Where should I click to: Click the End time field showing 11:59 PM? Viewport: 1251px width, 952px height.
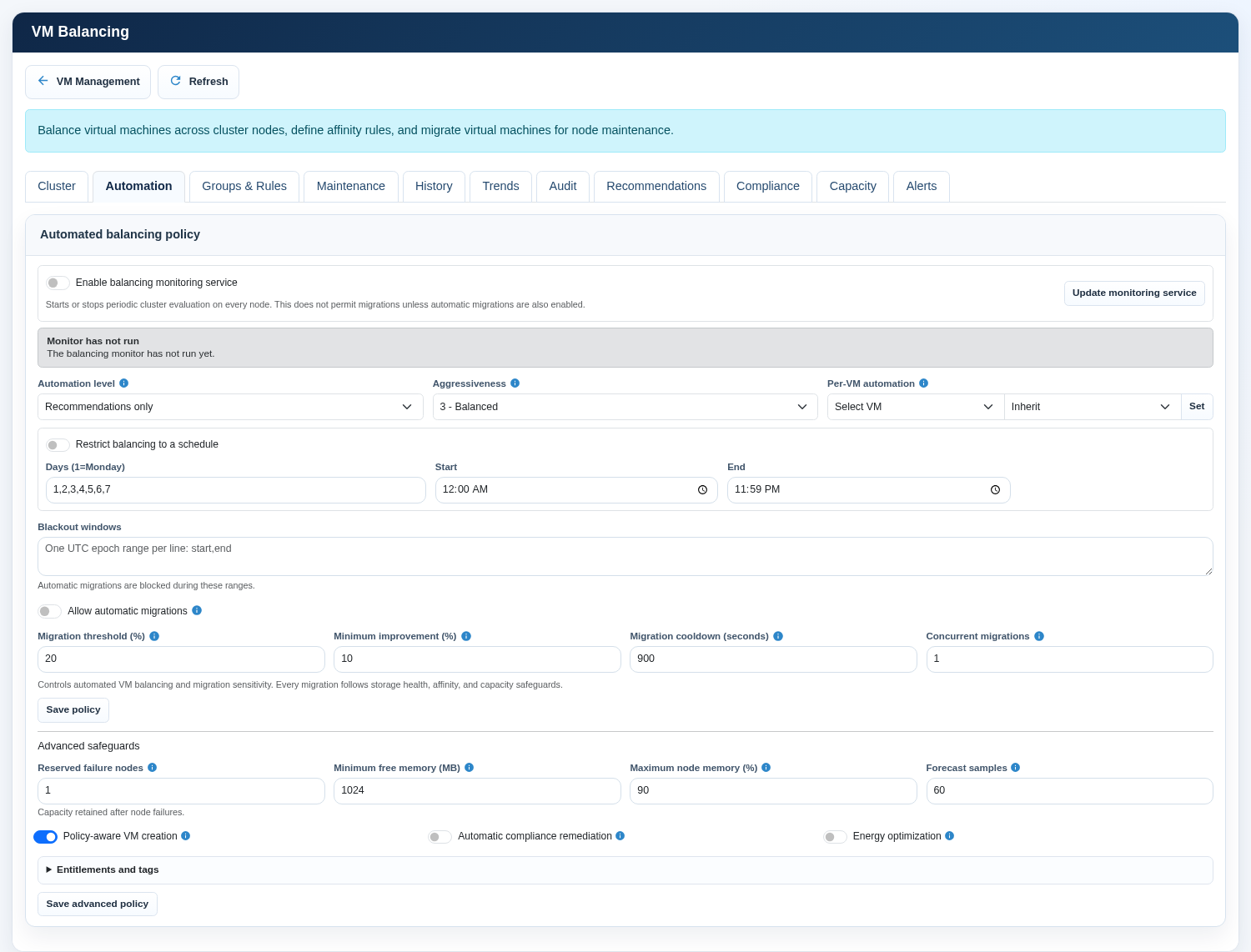click(x=869, y=490)
